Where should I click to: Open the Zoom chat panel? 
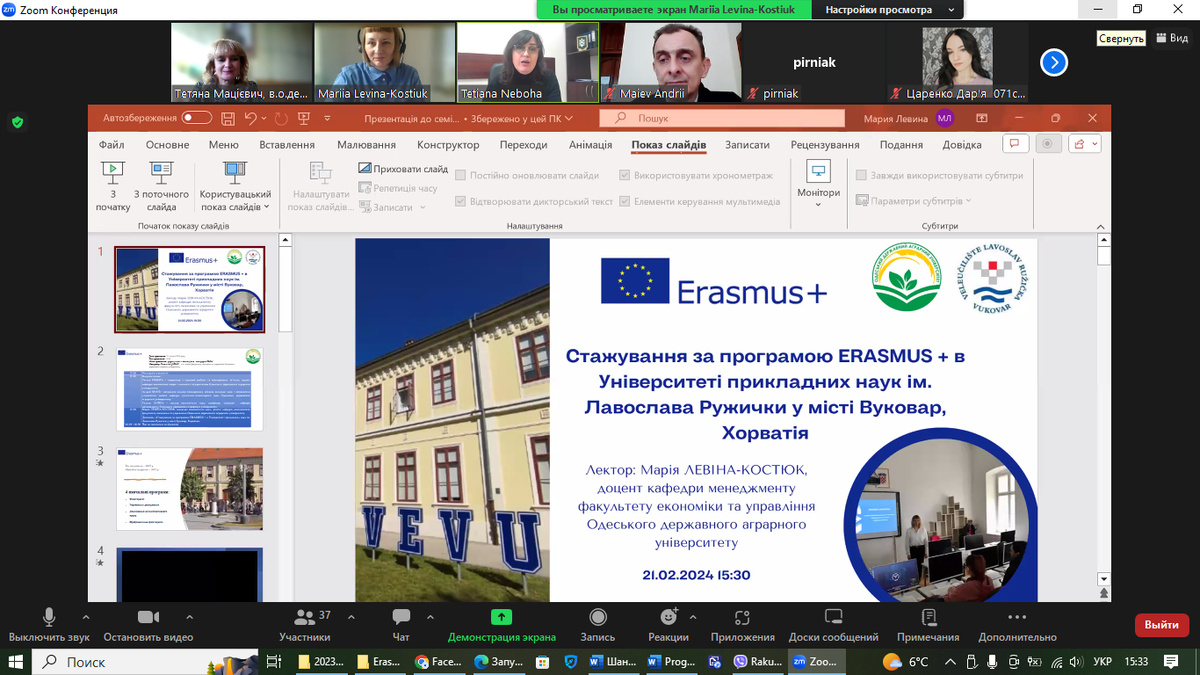pyautogui.click(x=401, y=625)
